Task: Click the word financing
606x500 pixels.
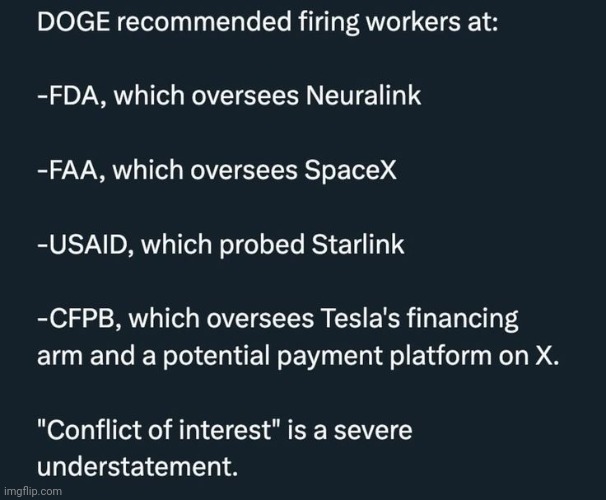Action: click(462, 319)
